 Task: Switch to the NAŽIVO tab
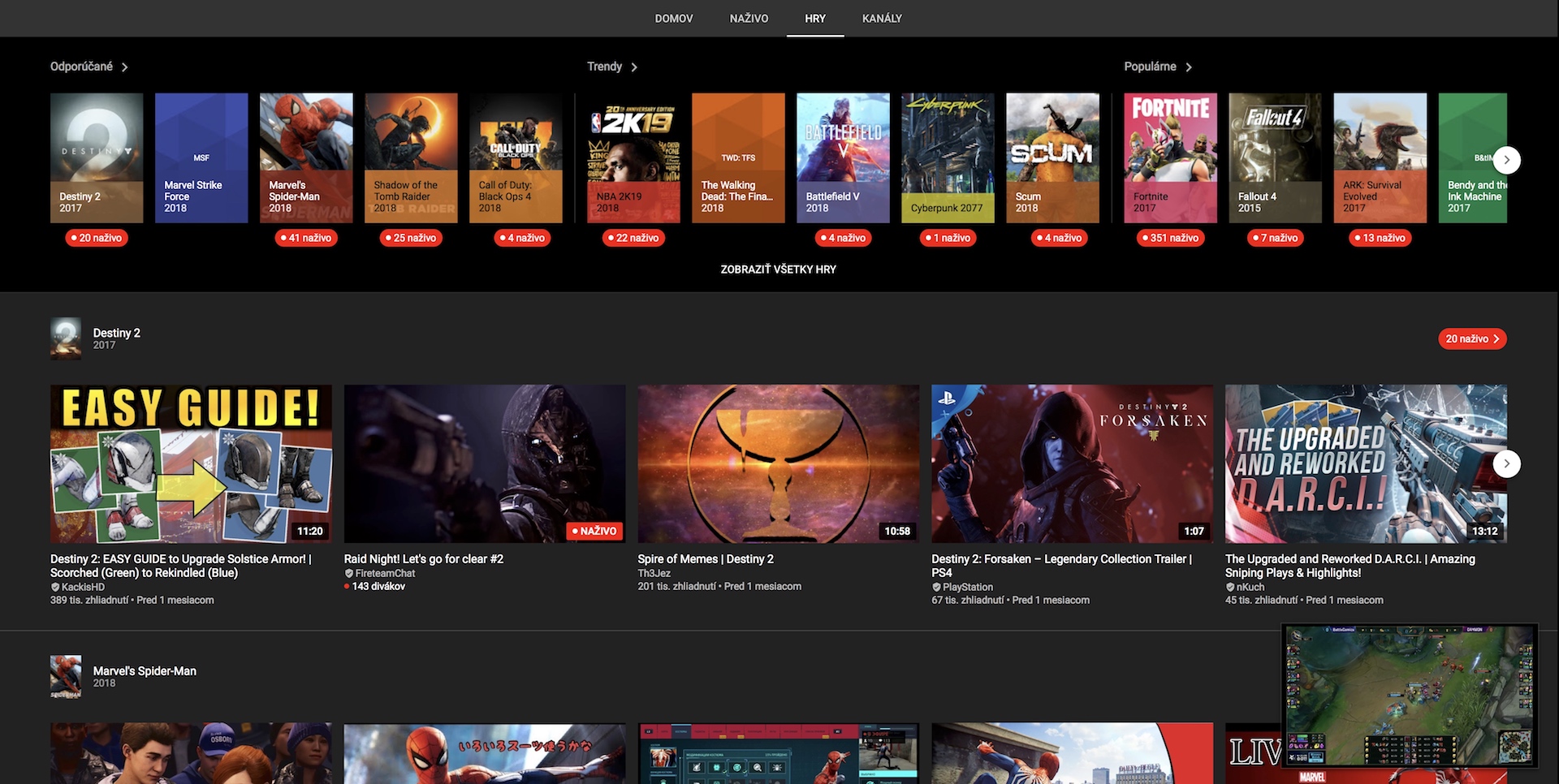pyautogui.click(x=749, y=18)
